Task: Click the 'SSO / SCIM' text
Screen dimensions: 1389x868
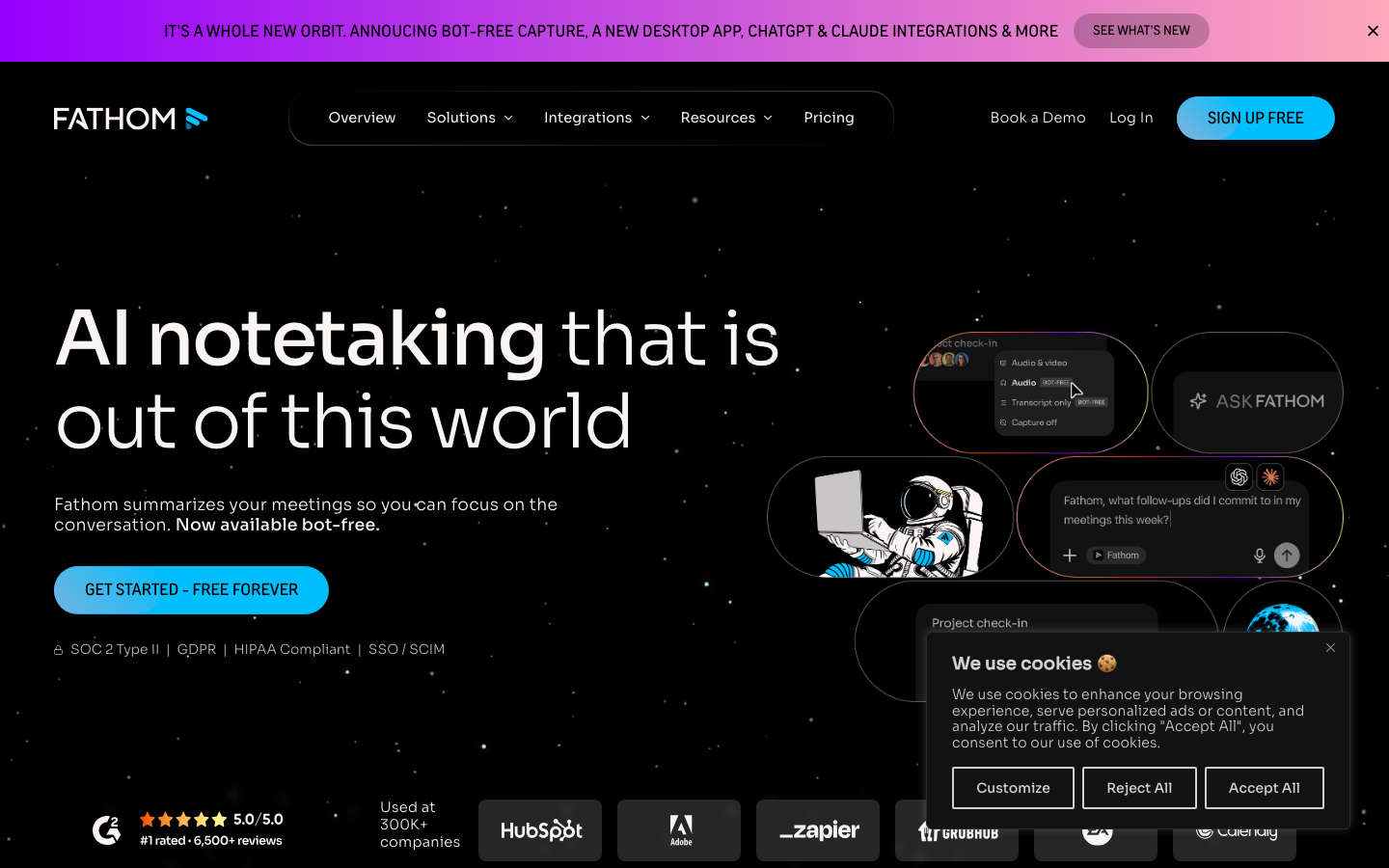Action: [406, 650]
